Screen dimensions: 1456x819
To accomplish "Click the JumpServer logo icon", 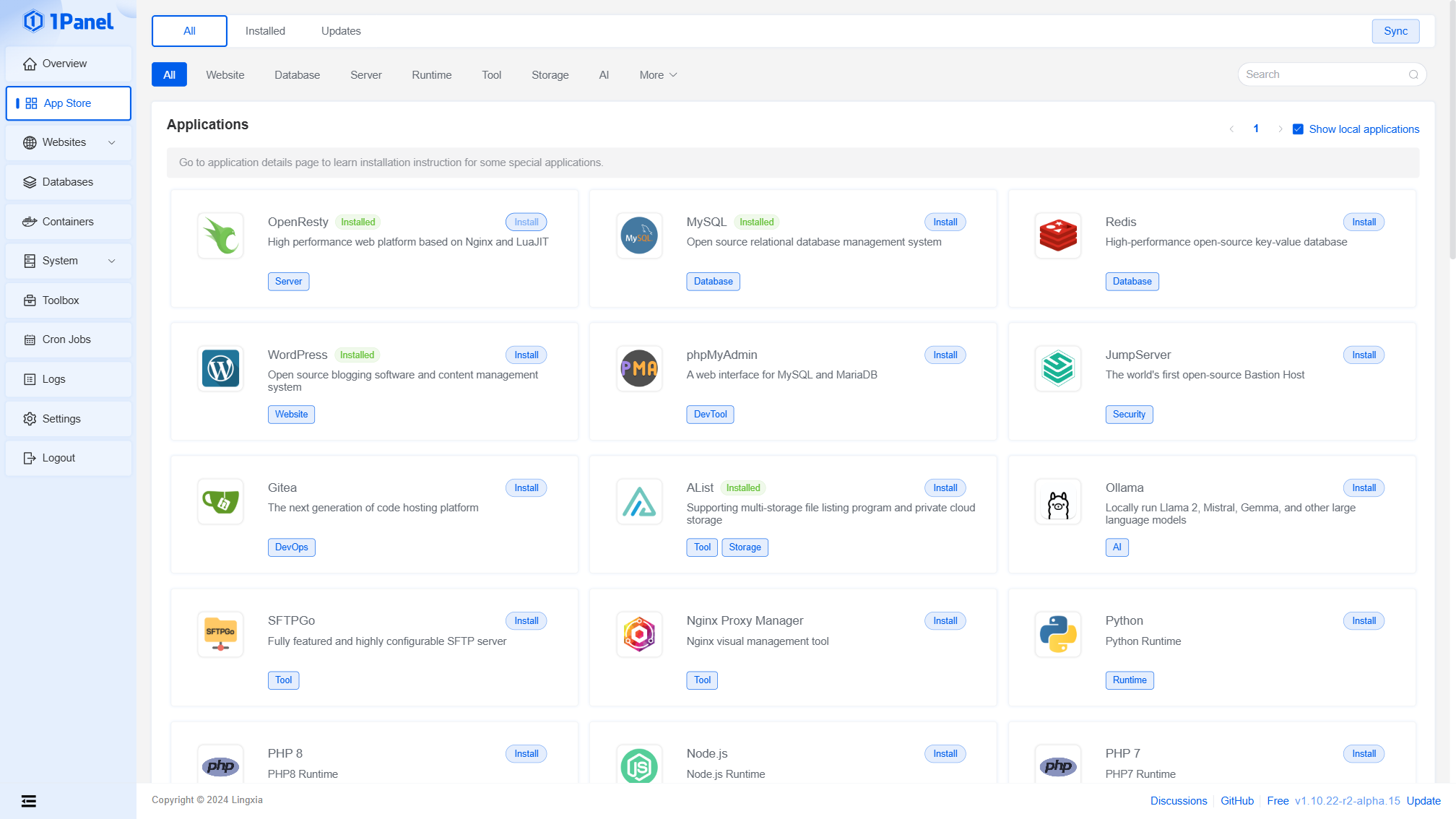I will click(1057, 368).
